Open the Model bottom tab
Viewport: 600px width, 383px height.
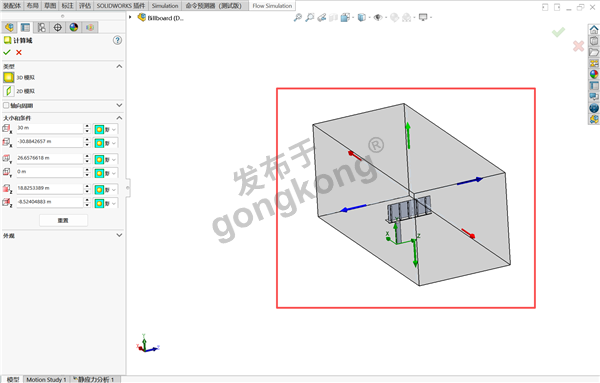point(13,380)
